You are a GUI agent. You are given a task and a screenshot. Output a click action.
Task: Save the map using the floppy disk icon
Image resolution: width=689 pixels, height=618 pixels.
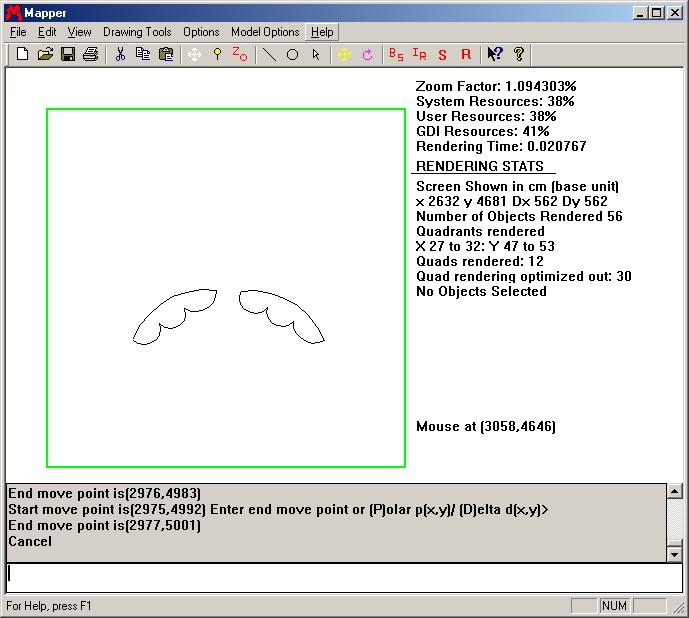(68, 54)
